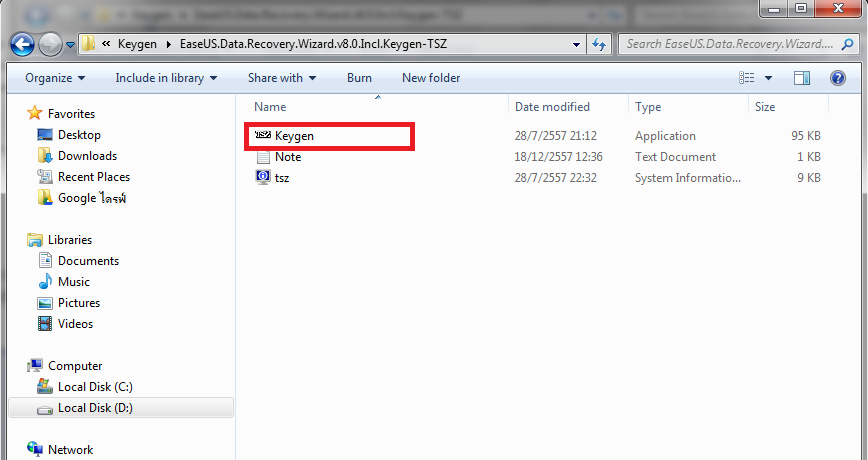Screen dimensions: 868x460
Task: Click the System Informatio... type cell
Action: click(x=688, y=178)
